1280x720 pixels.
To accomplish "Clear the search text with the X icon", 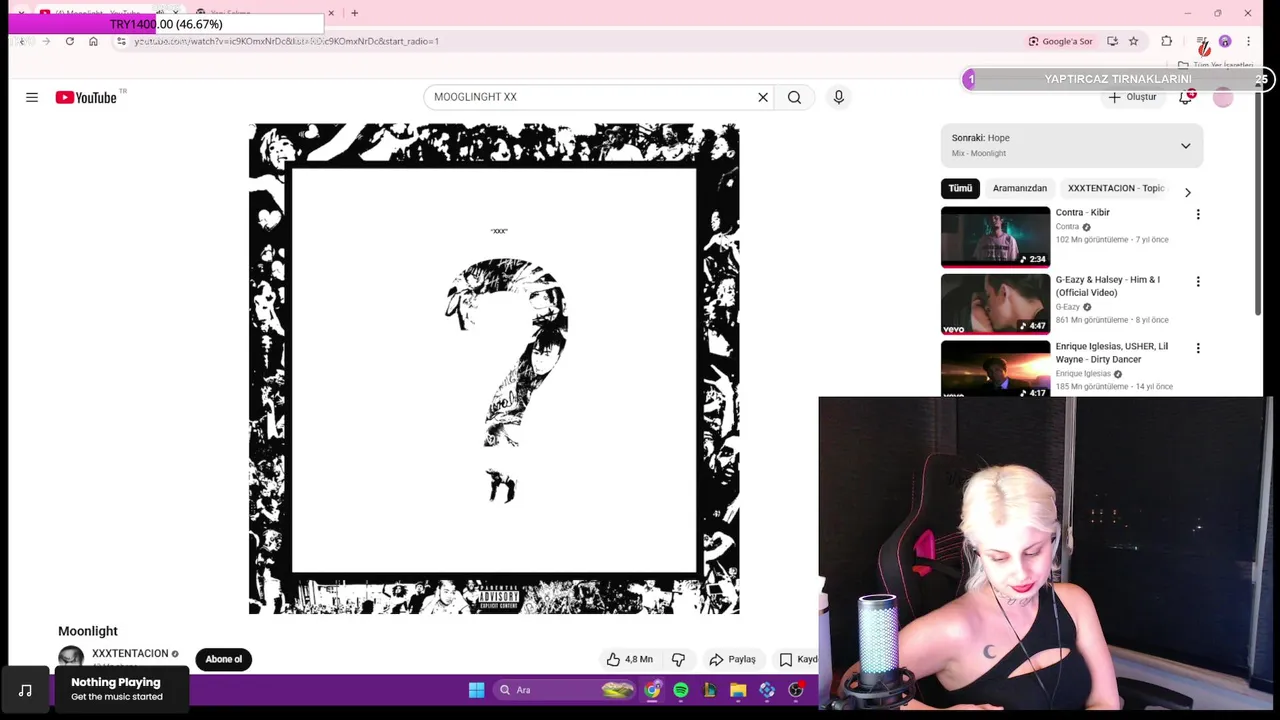I will point(763,97).
